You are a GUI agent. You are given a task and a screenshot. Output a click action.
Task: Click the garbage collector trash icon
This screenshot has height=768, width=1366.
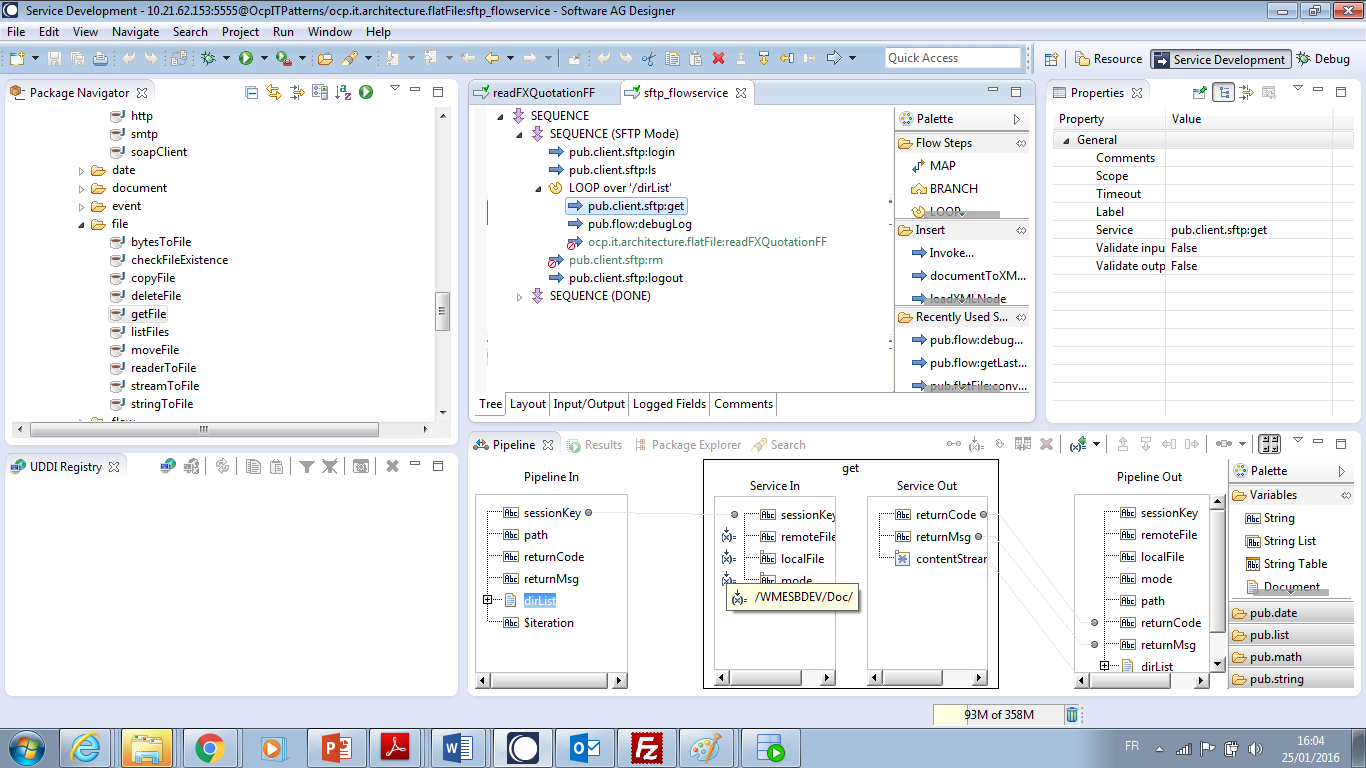point(1072,715)
